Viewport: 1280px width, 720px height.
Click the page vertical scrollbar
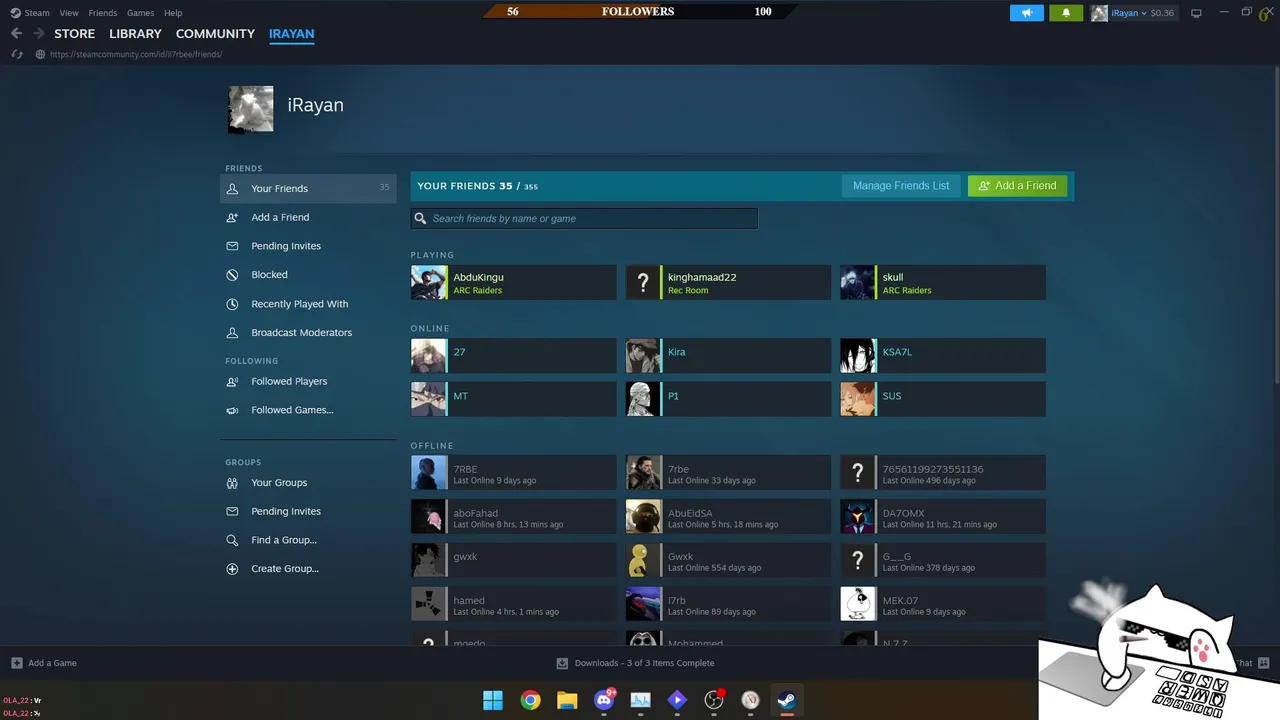tap(1275, 225)
